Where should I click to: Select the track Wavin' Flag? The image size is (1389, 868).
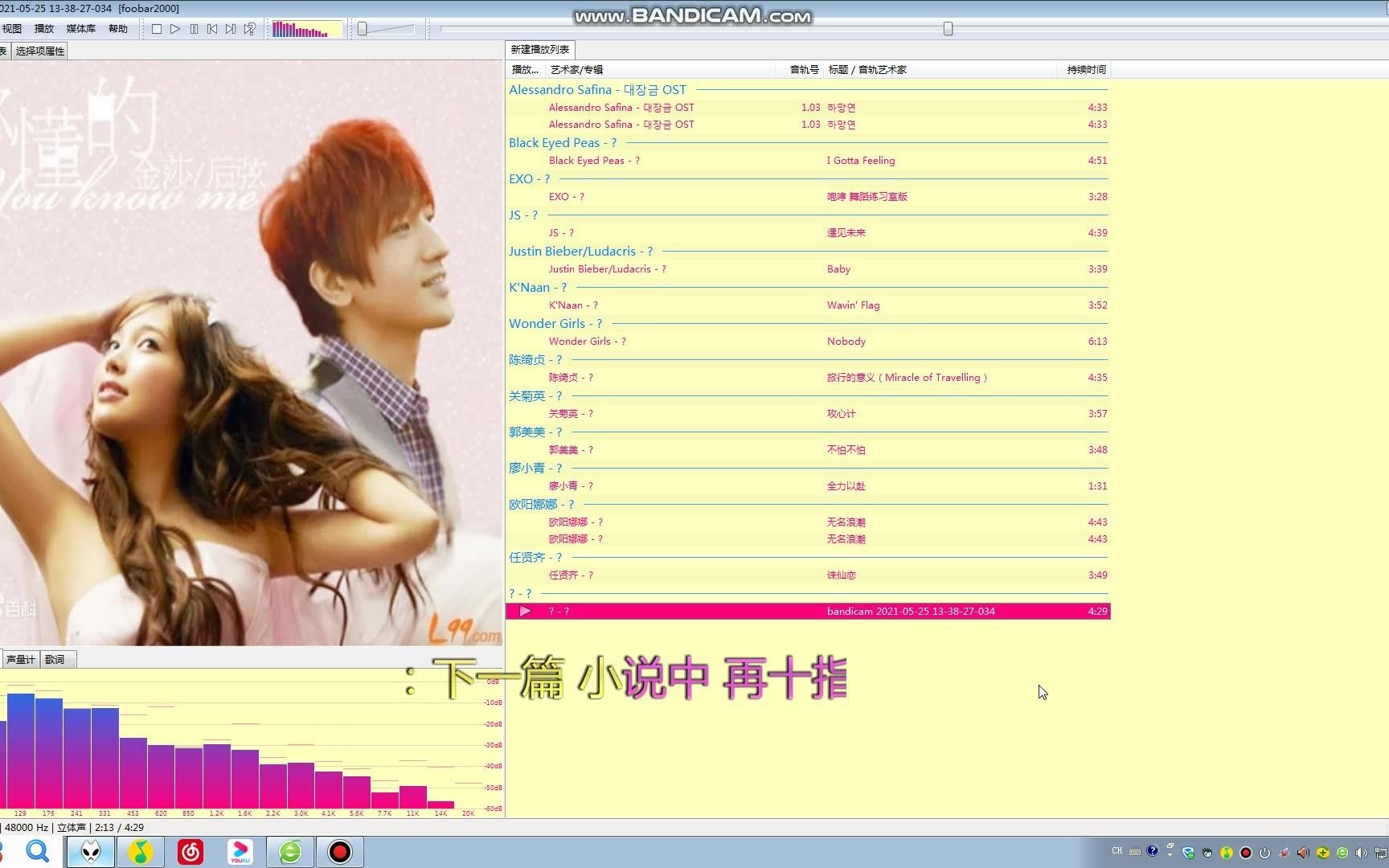808,305
